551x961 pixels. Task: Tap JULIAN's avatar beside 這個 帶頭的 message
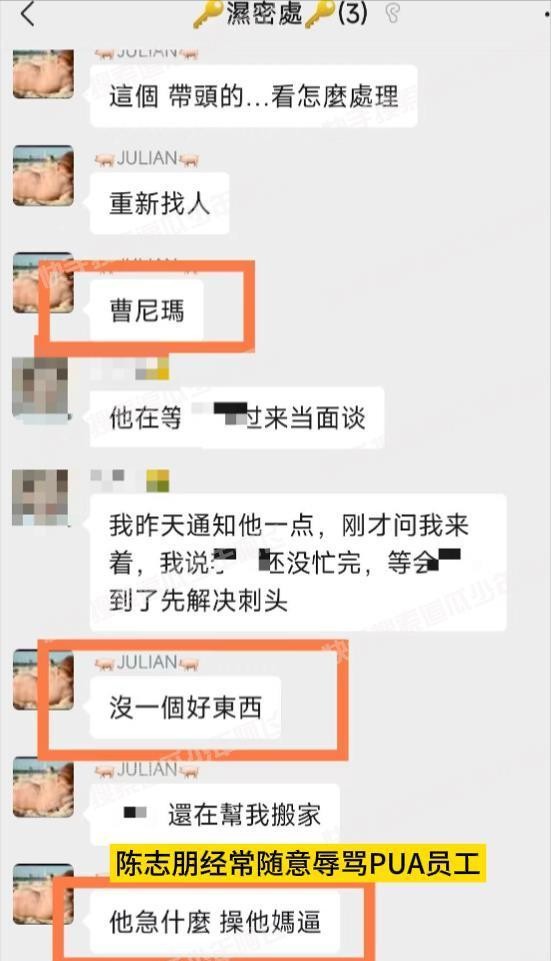44,74
